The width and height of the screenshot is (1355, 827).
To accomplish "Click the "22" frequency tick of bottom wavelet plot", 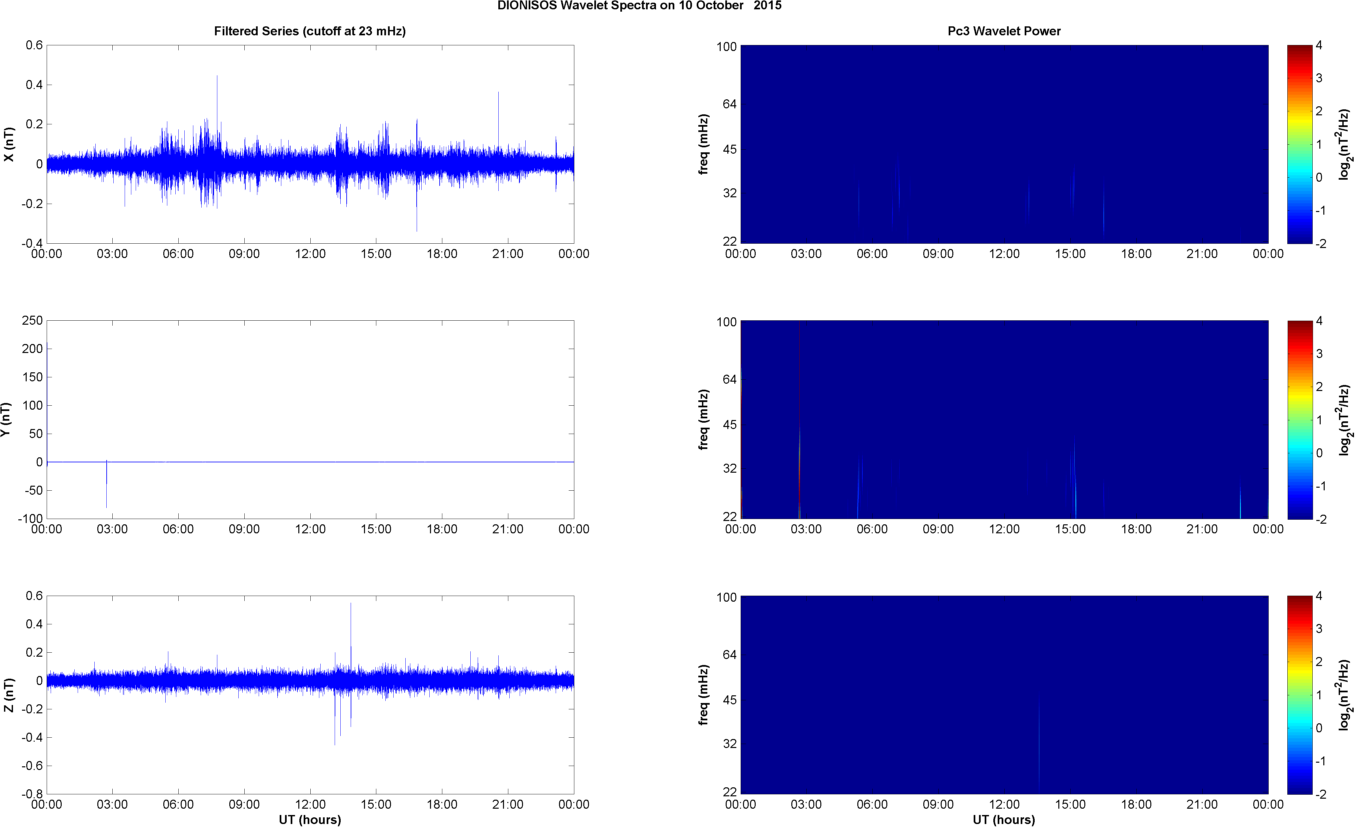I will point(729,793).
